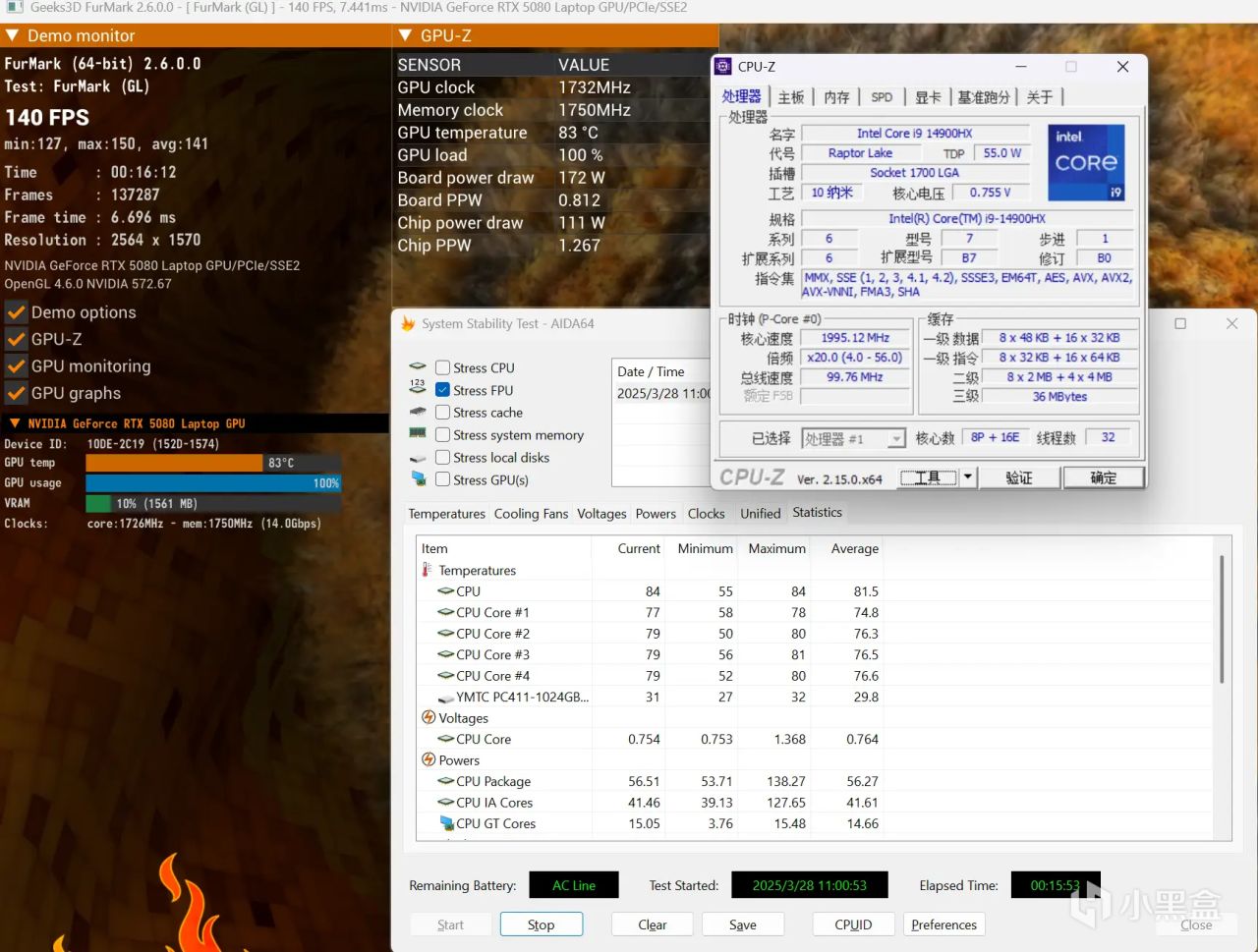1258x952 pixels.
Task: Click the CPU-Z app icon in title bar
Action: point(723,67)
